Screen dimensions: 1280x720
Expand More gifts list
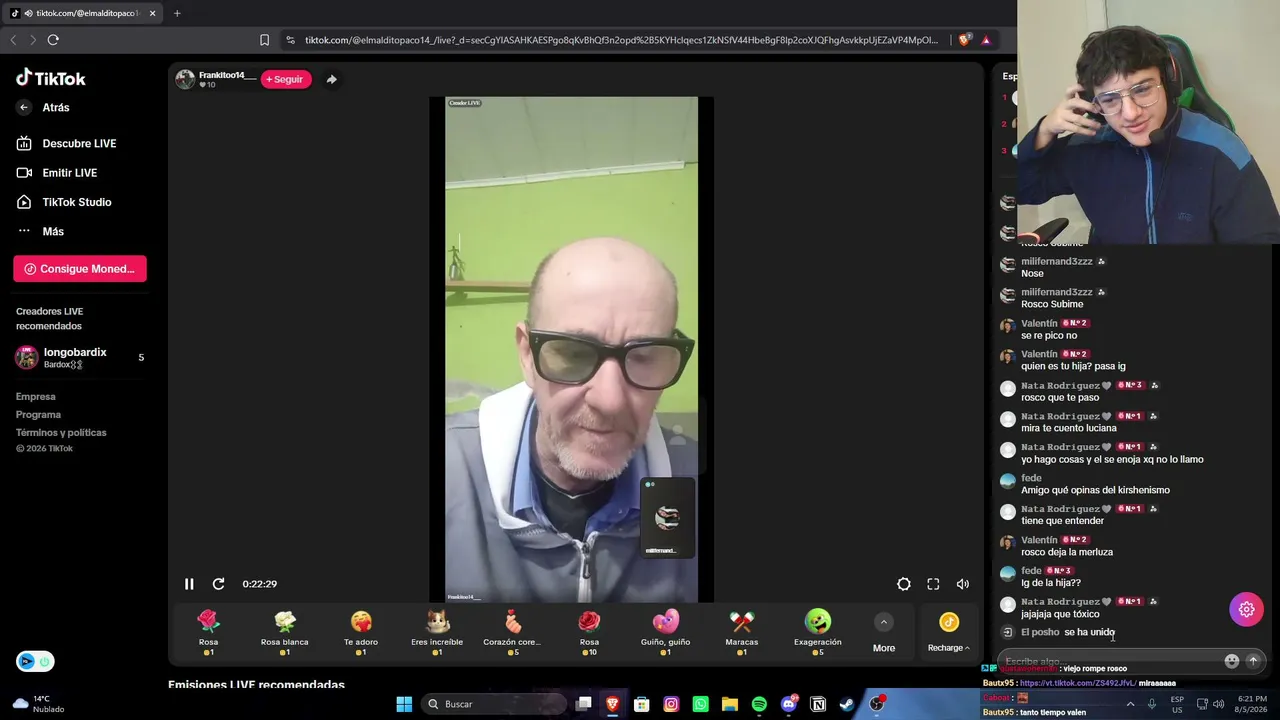pyautogui.click(x=884, y=634)
